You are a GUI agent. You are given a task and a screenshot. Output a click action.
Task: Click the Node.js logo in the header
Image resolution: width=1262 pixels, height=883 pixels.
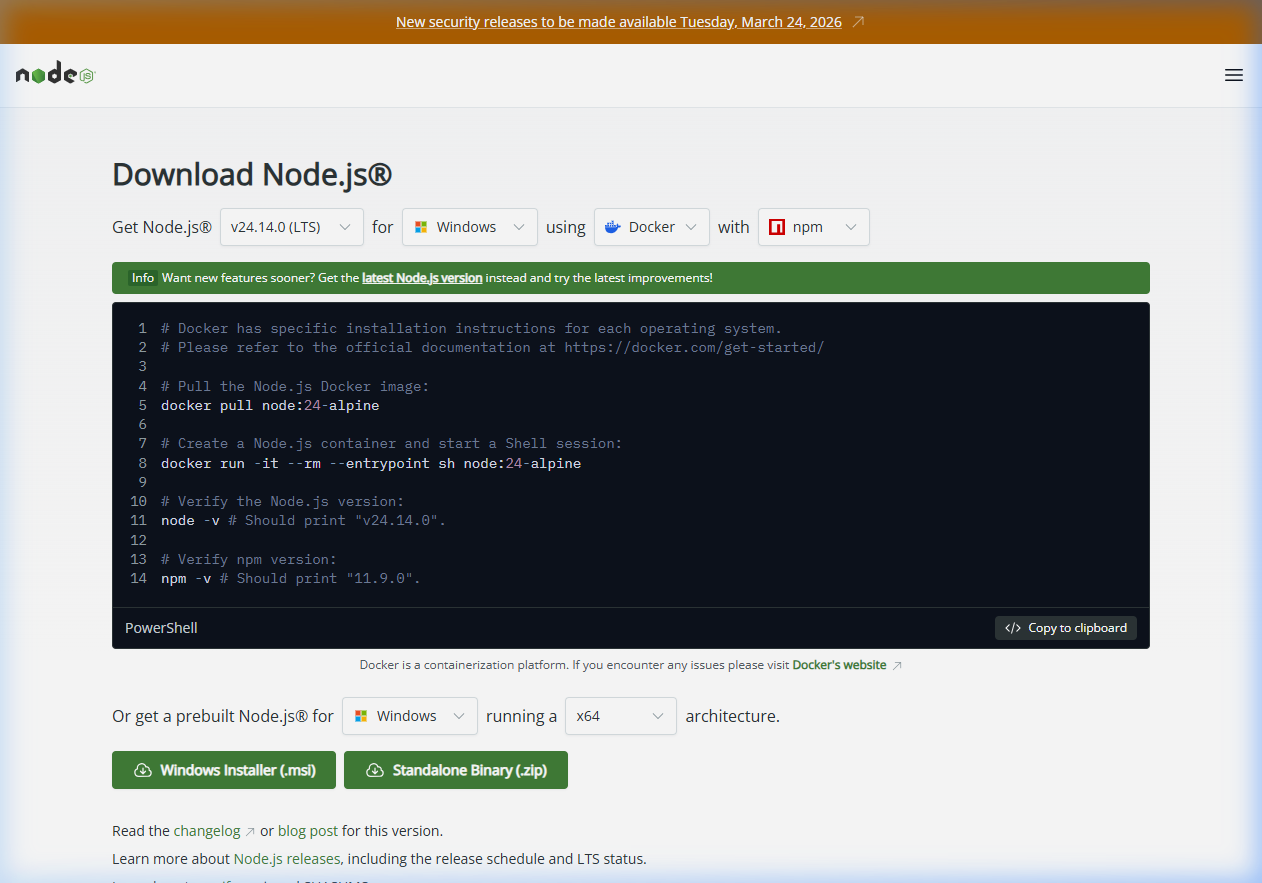(54, 73)
